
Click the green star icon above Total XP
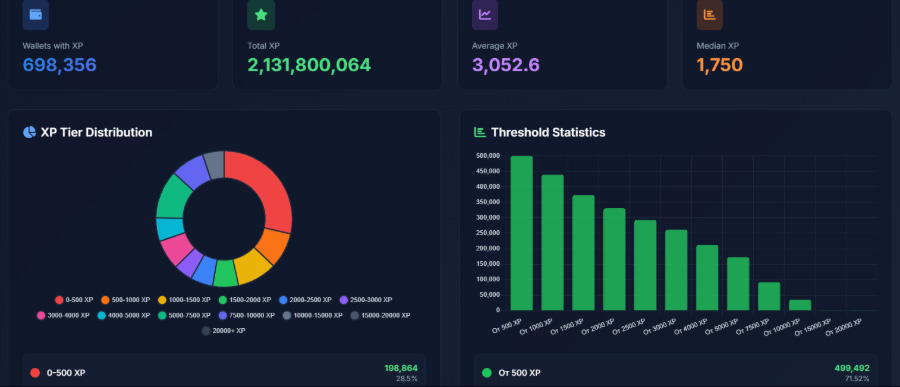coord(261,15)
